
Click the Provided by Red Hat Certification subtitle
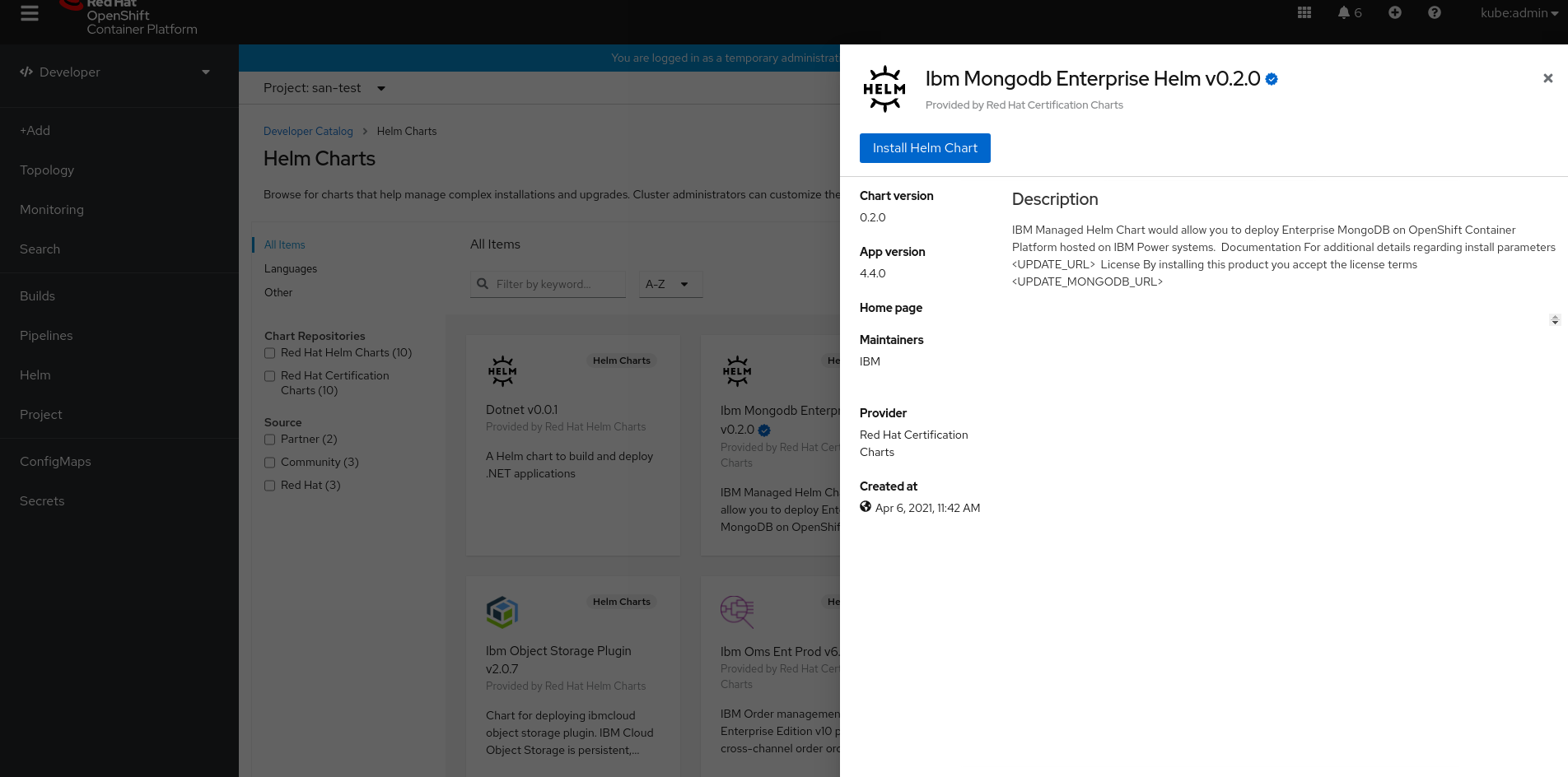[x=1024, y=105]
